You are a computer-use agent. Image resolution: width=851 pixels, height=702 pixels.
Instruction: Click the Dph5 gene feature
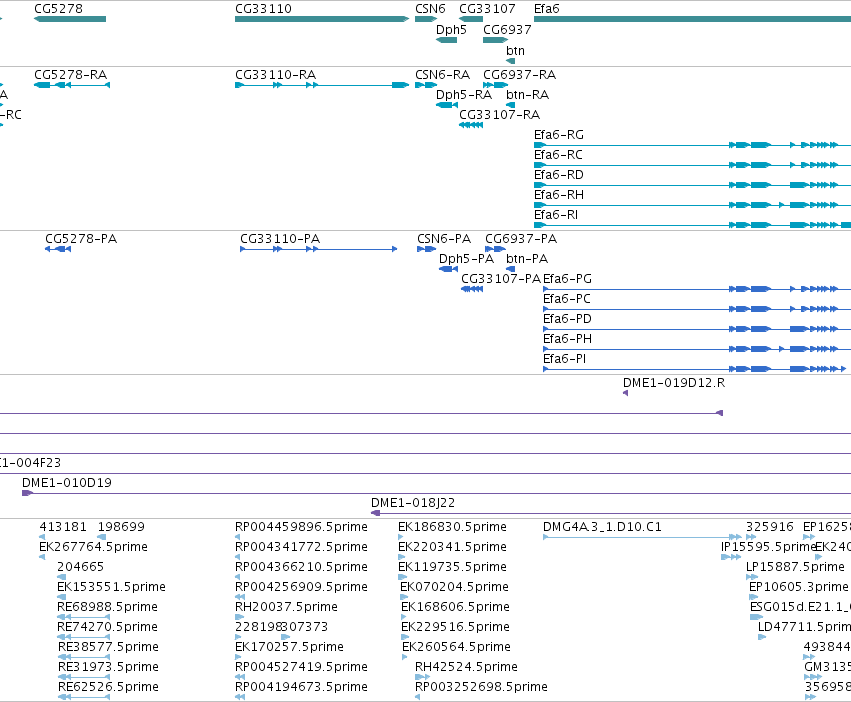point(447,40)
